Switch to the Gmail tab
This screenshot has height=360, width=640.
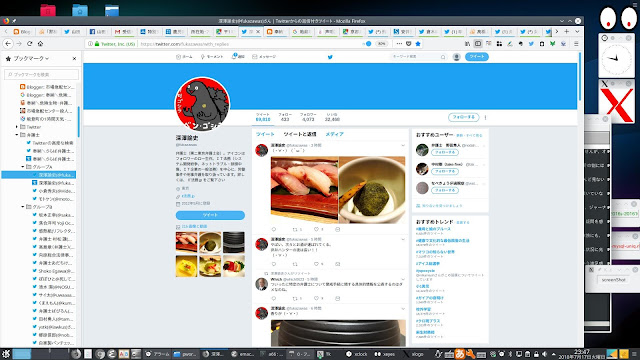[x=124, y=31]
